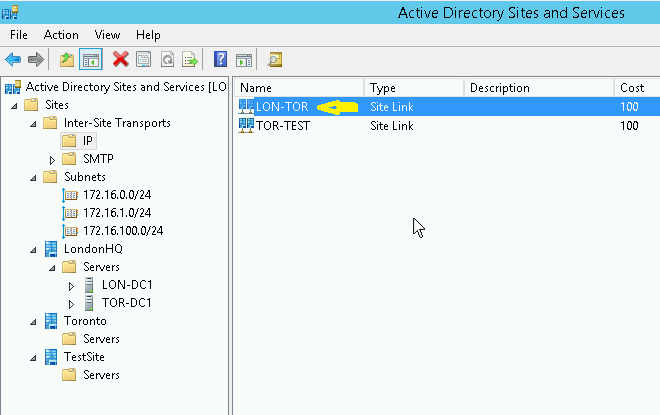Click the Forward arrow toolbar icon
660x415 pixels.
coord(36,59)
